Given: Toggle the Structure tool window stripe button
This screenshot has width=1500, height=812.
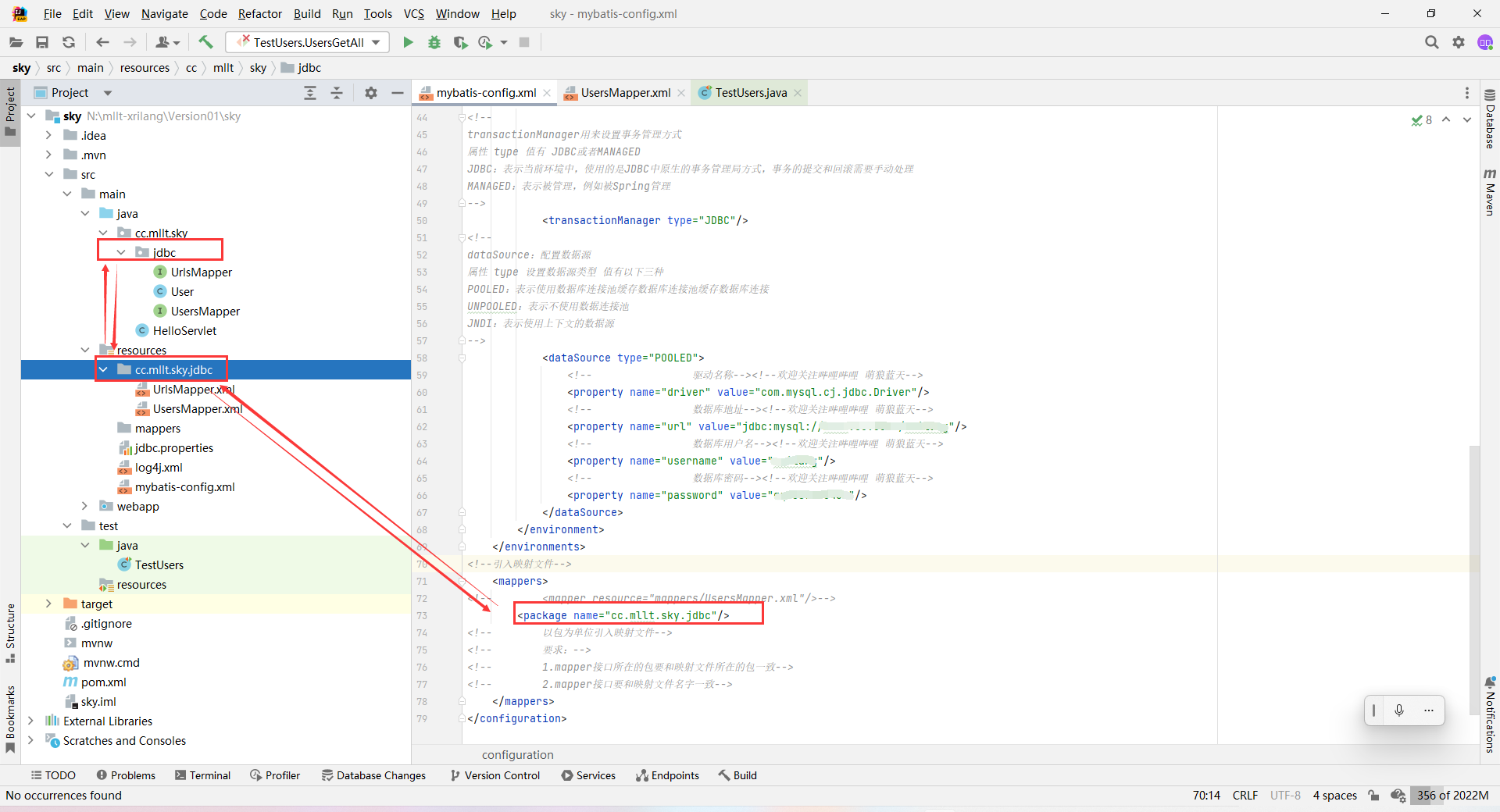Looking at the screenshot, I should pos(10,633).
